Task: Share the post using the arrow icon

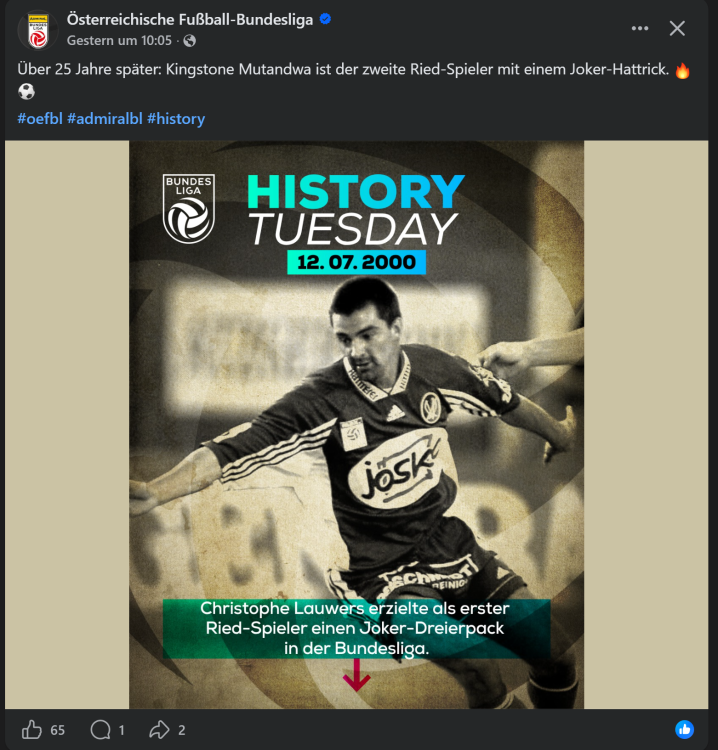Action: click(159, 729)
